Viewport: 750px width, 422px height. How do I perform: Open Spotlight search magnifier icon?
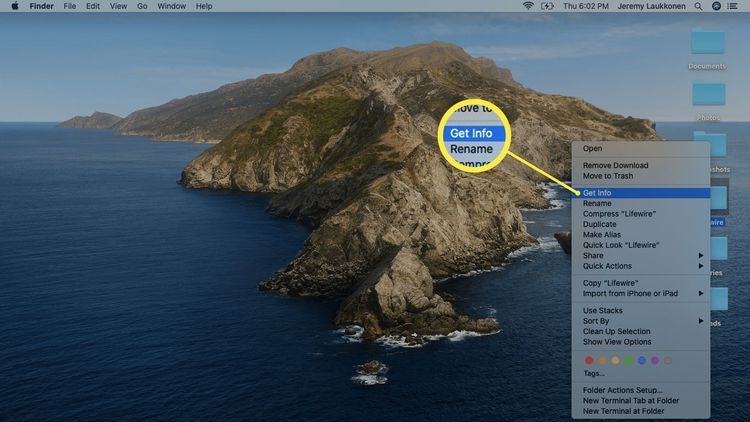697,6
